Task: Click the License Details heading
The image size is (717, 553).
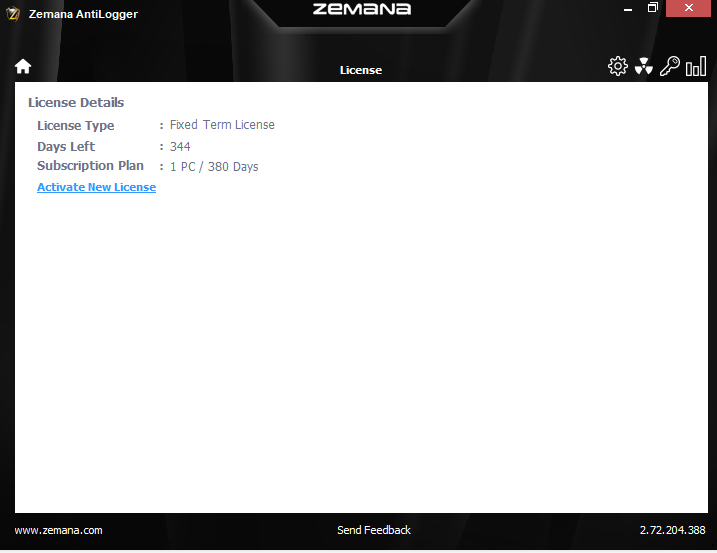Action: coord(76,102)
